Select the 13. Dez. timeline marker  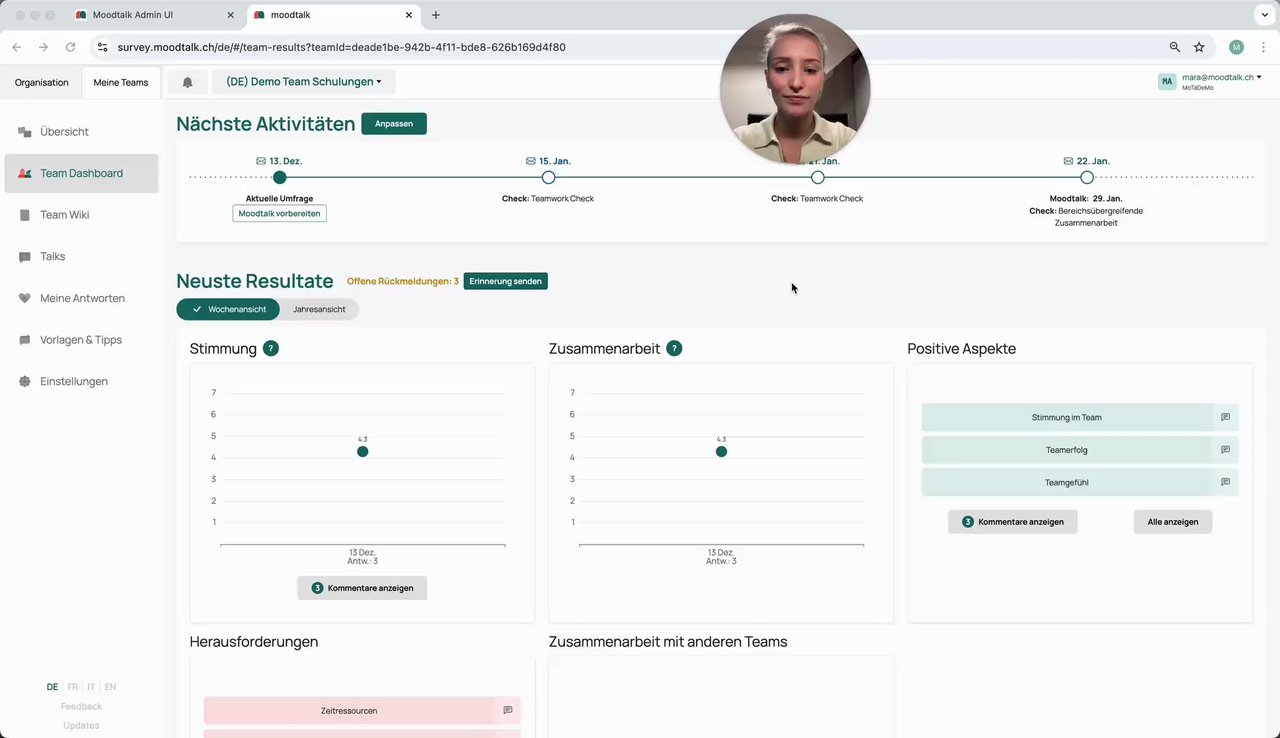(280, 177)
